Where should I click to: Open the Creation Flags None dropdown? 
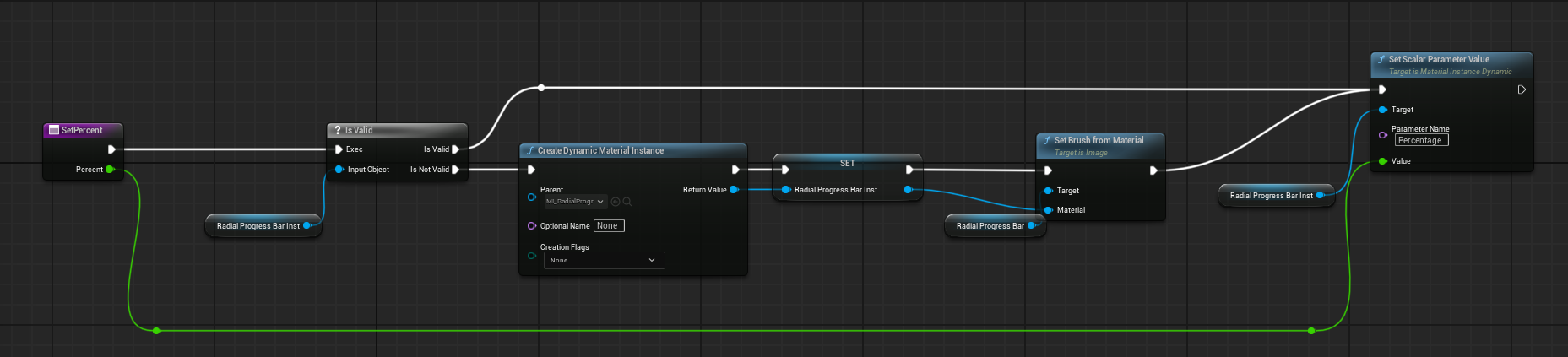(x=604, y=260)
